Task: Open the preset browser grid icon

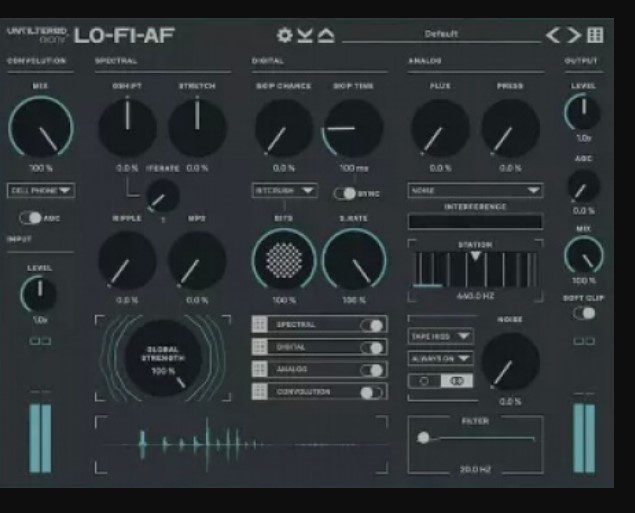Action: 595,35
